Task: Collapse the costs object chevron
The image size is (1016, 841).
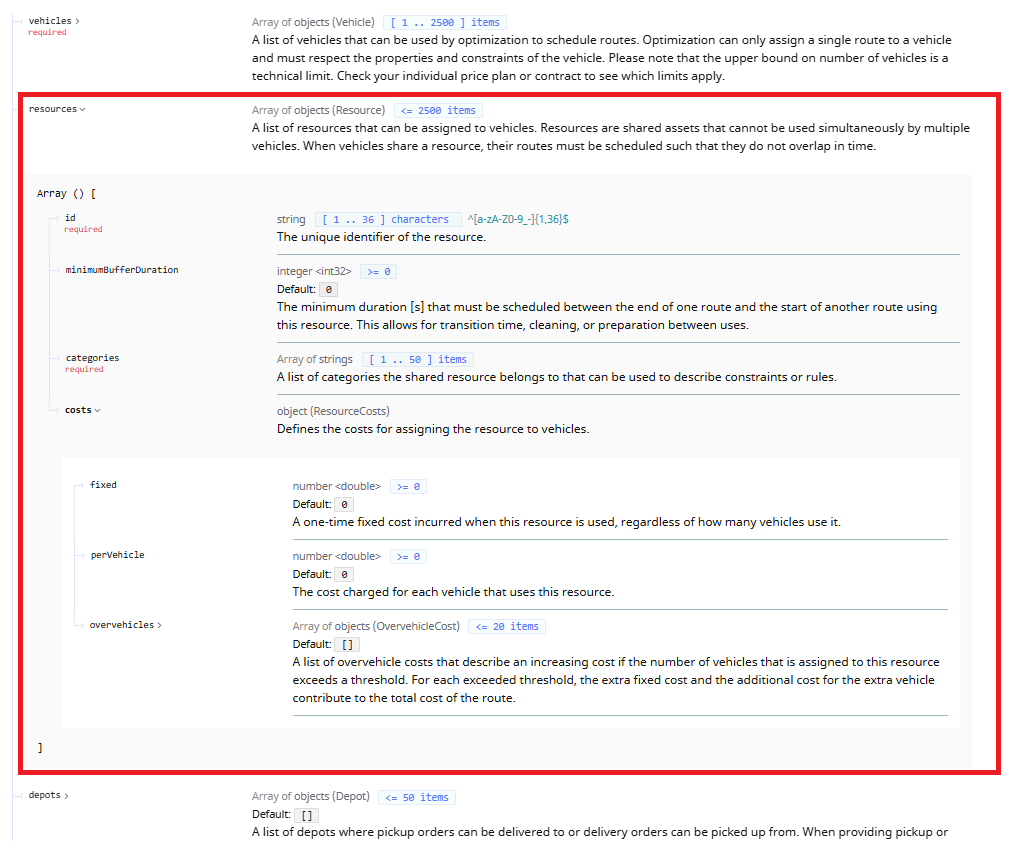Action: (97, 410)
